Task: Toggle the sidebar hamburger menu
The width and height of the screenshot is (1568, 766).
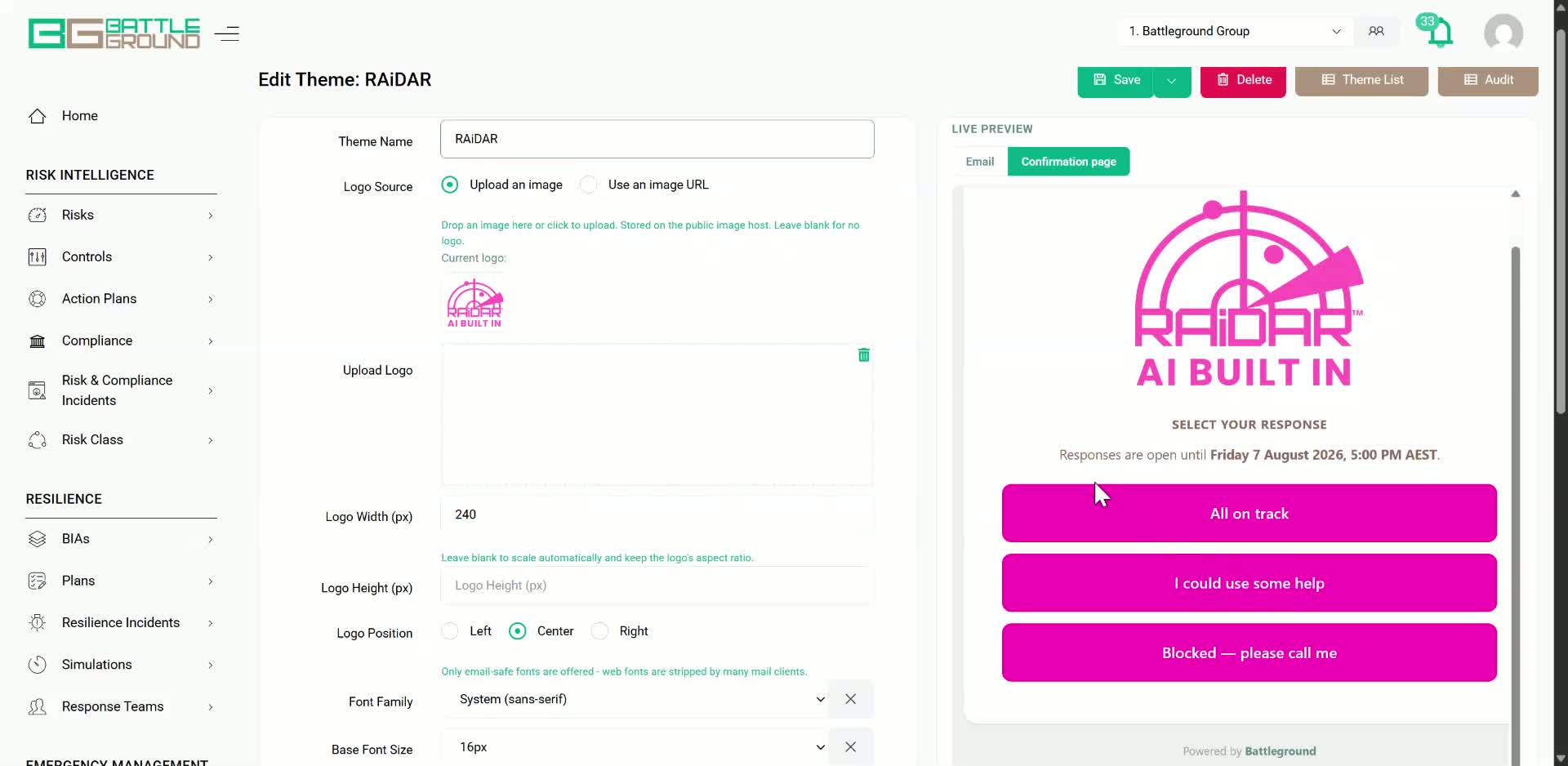Action: coord(227,33)
